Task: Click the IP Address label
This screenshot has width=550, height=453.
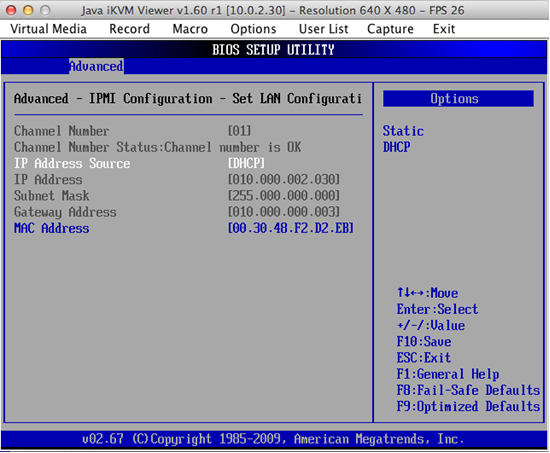Action: click(48, 180)
